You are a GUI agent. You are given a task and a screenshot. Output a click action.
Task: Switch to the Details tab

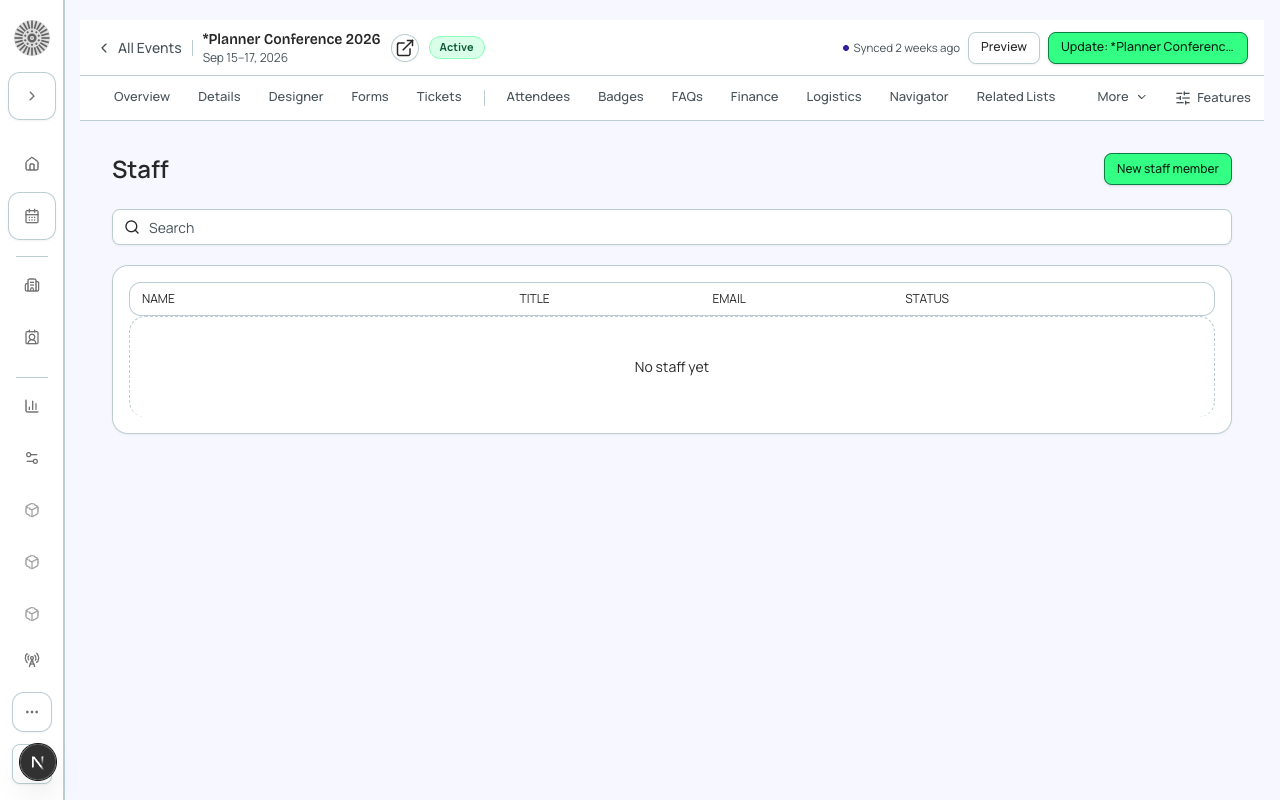[x=219, y=97]
